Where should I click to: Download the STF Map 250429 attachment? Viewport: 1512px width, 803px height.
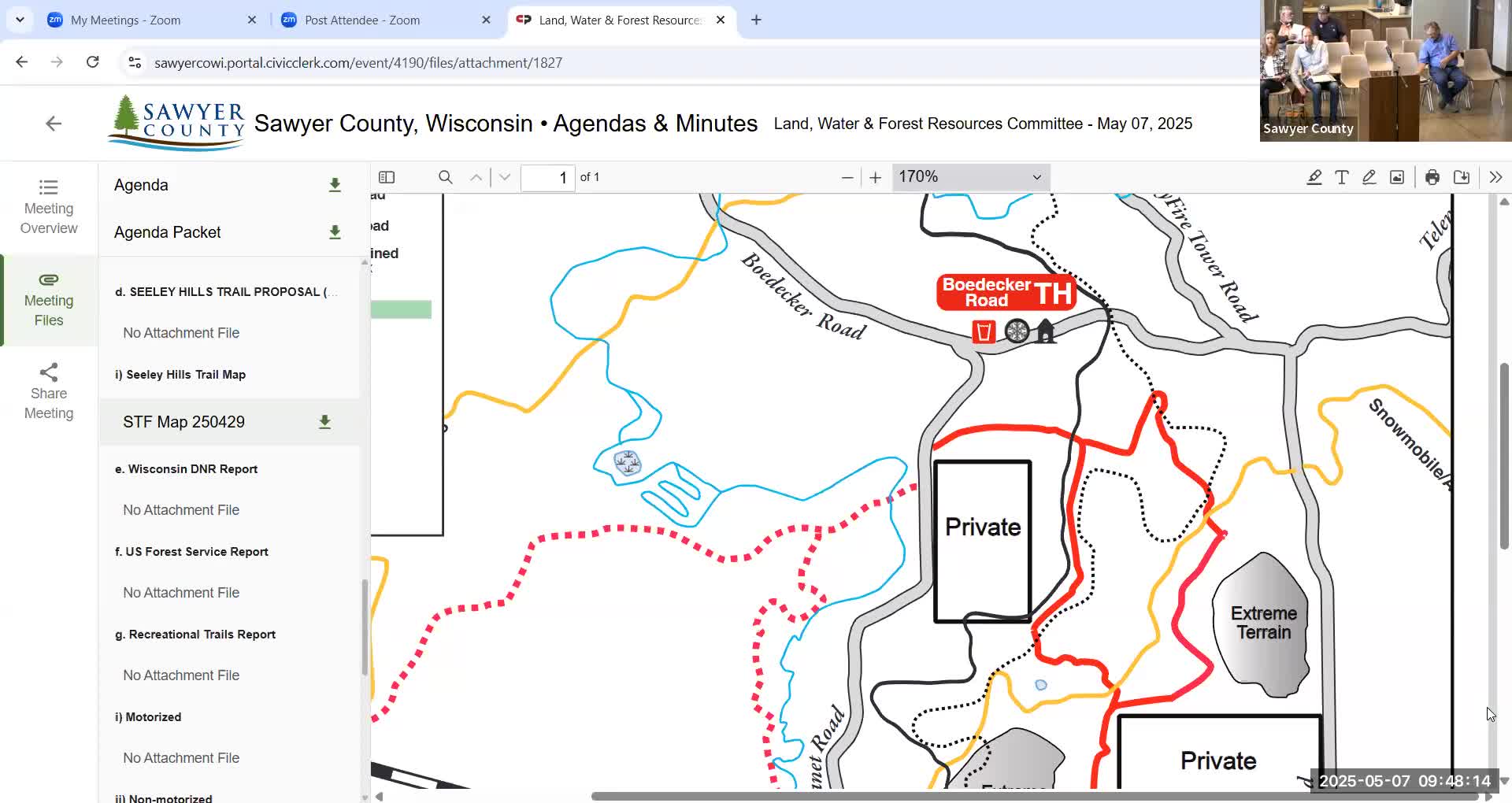(x=324, y=422)
